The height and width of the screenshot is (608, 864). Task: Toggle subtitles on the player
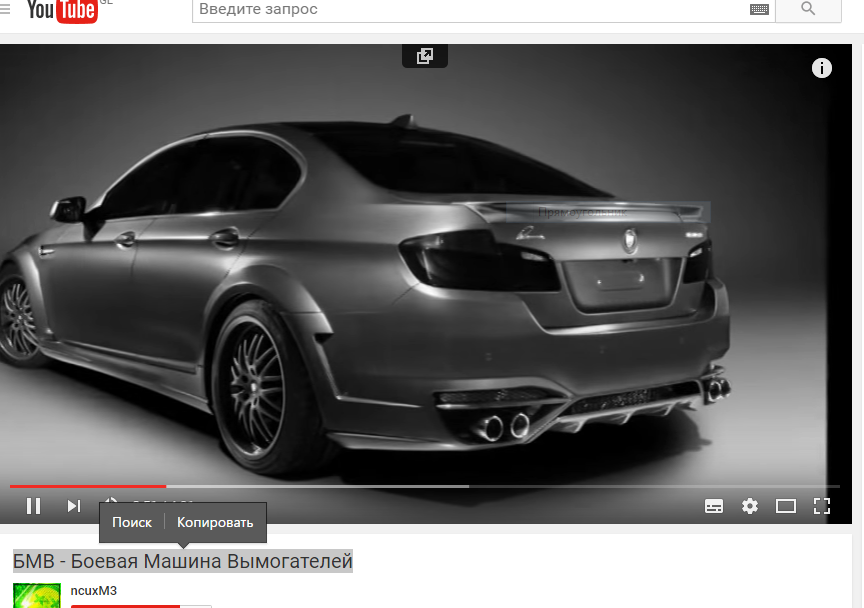click(714, 506)
